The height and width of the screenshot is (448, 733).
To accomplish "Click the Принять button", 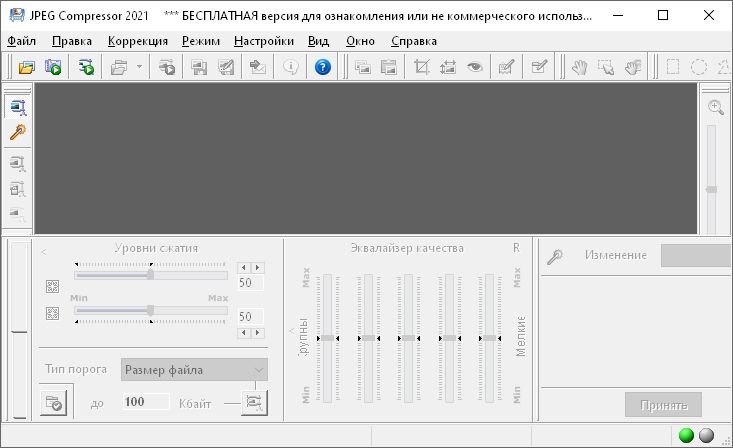I will coord(663,405).
